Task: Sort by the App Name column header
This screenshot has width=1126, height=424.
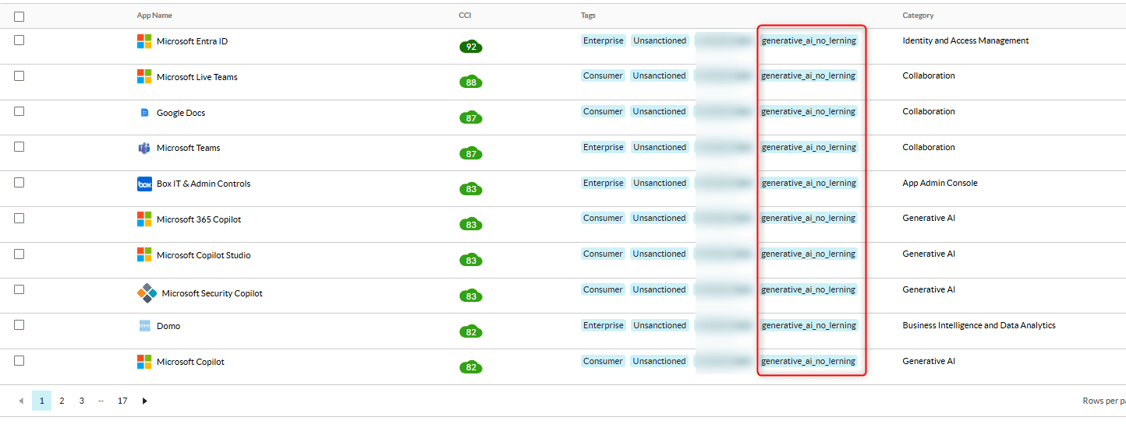Action: [x=154, y=15]
